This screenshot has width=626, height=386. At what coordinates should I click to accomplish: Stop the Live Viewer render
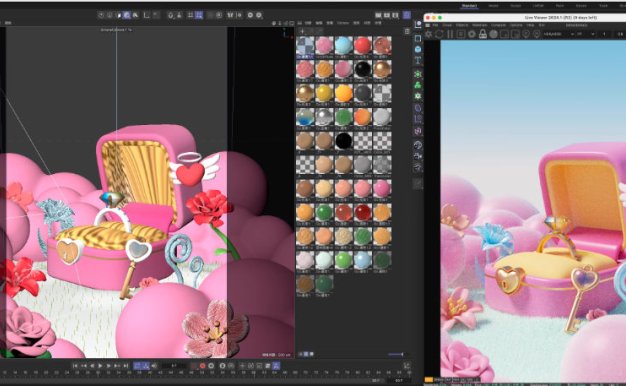coord(460,34)
